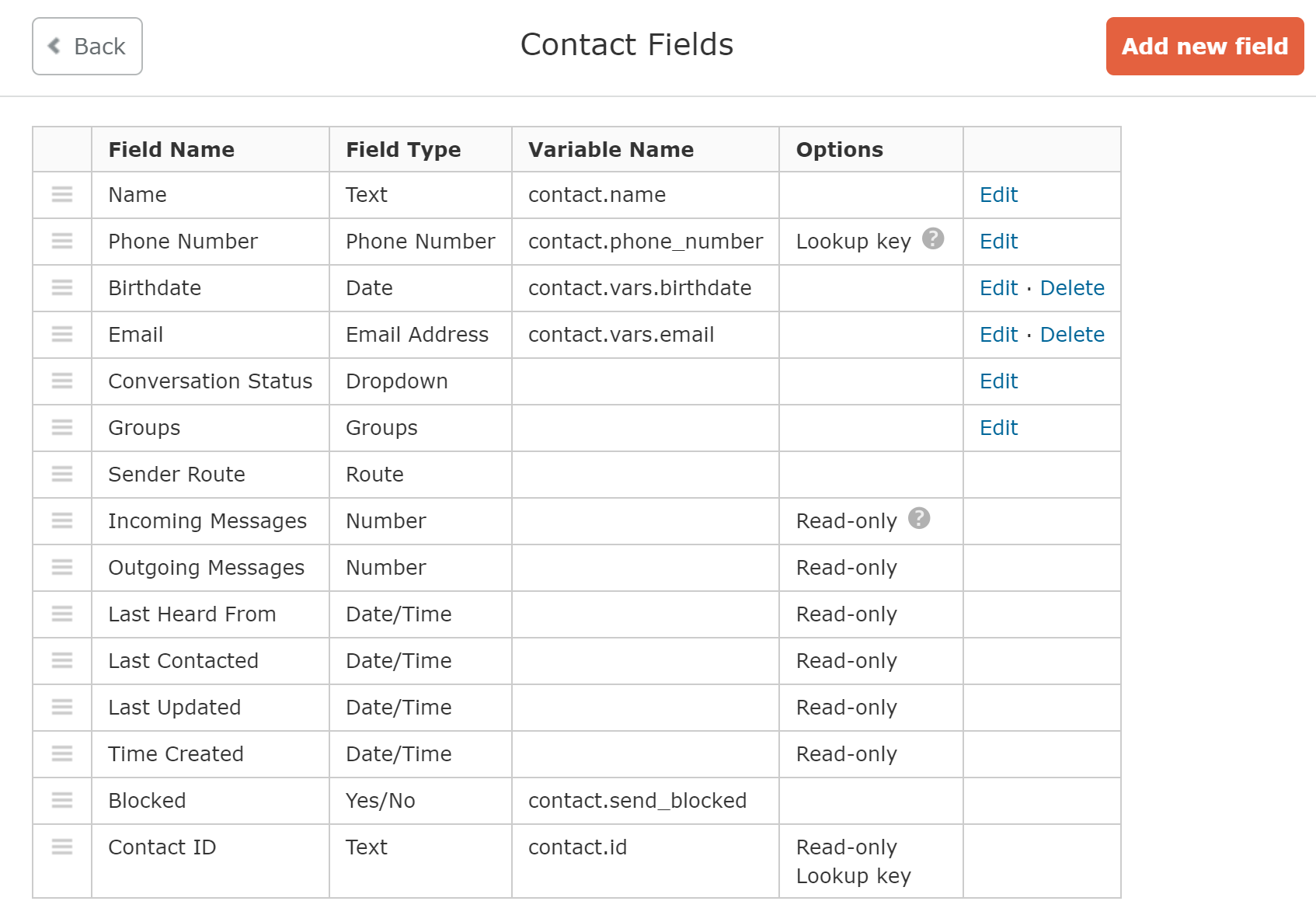Go back using the Back button
The image size is (1316, 915).
pyautogui.click(x=87, y=47)
